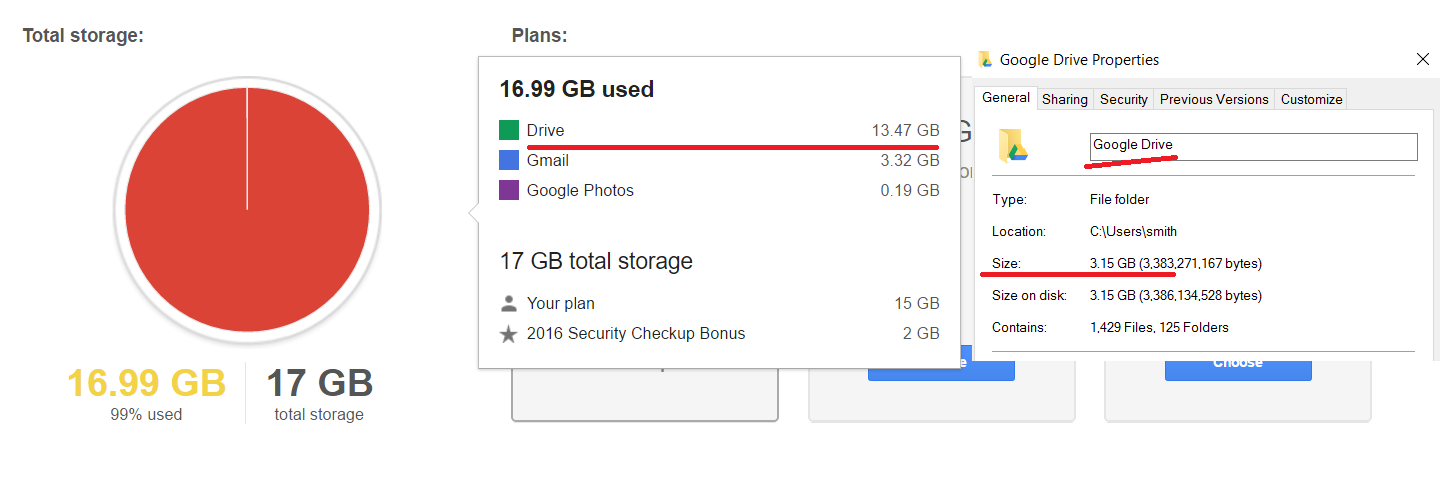
Task: Click the 16.99 GB used yellow figure
Action: [x=147, y=383]
